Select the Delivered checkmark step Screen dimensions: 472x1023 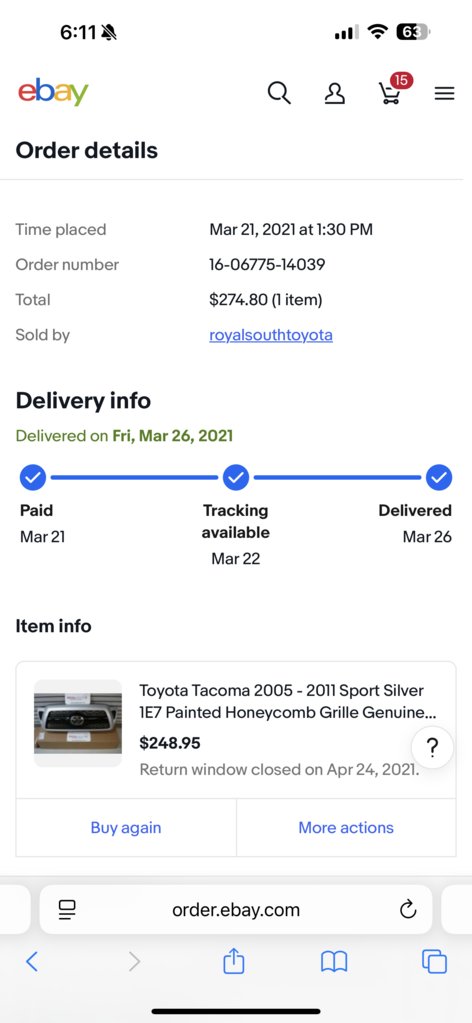[439, 478]
